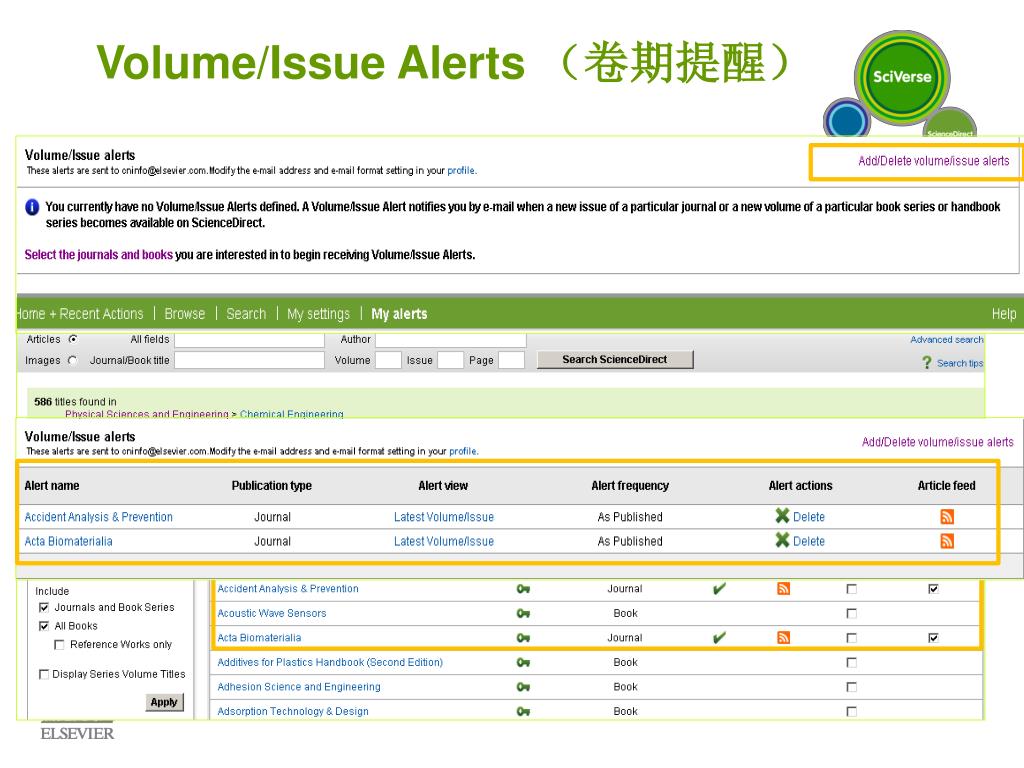Open My settings menu item
This screenshot has width=1024, height=768.
pos(319,314)
